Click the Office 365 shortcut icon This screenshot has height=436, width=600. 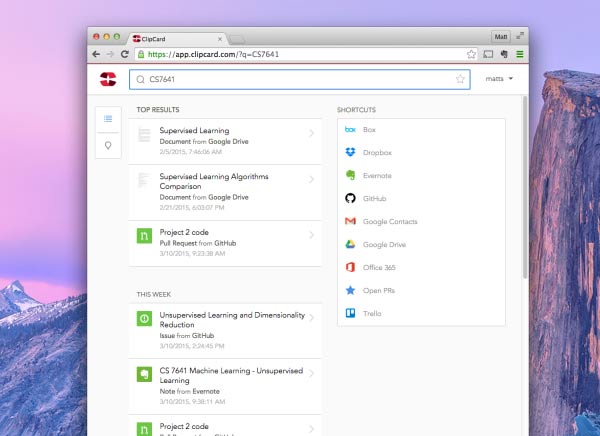pyautogui.click(x=350, y=267)
